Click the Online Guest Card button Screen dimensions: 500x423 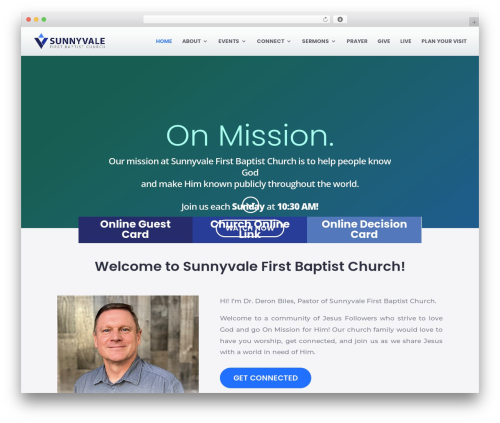[x=135, y=230]
